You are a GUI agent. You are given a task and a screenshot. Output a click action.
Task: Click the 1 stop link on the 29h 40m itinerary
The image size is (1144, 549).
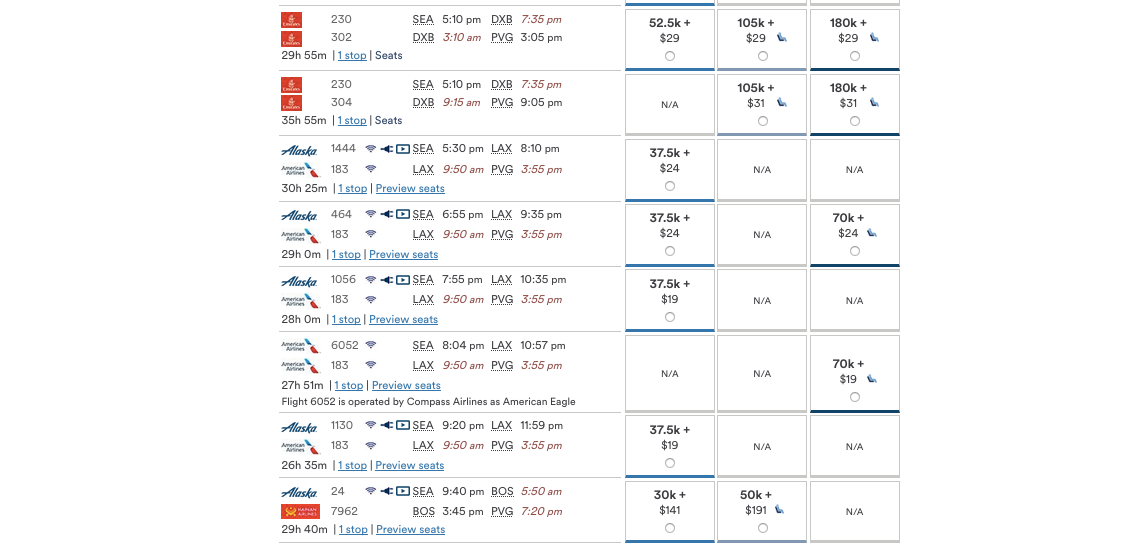pos(352,529)
